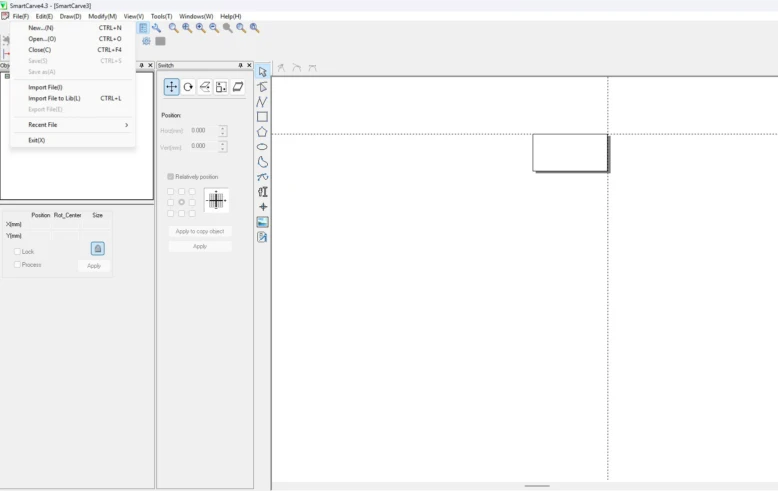
Task: Pin the Switch panel with the pushpin
Action: click(x=240, y=65)
